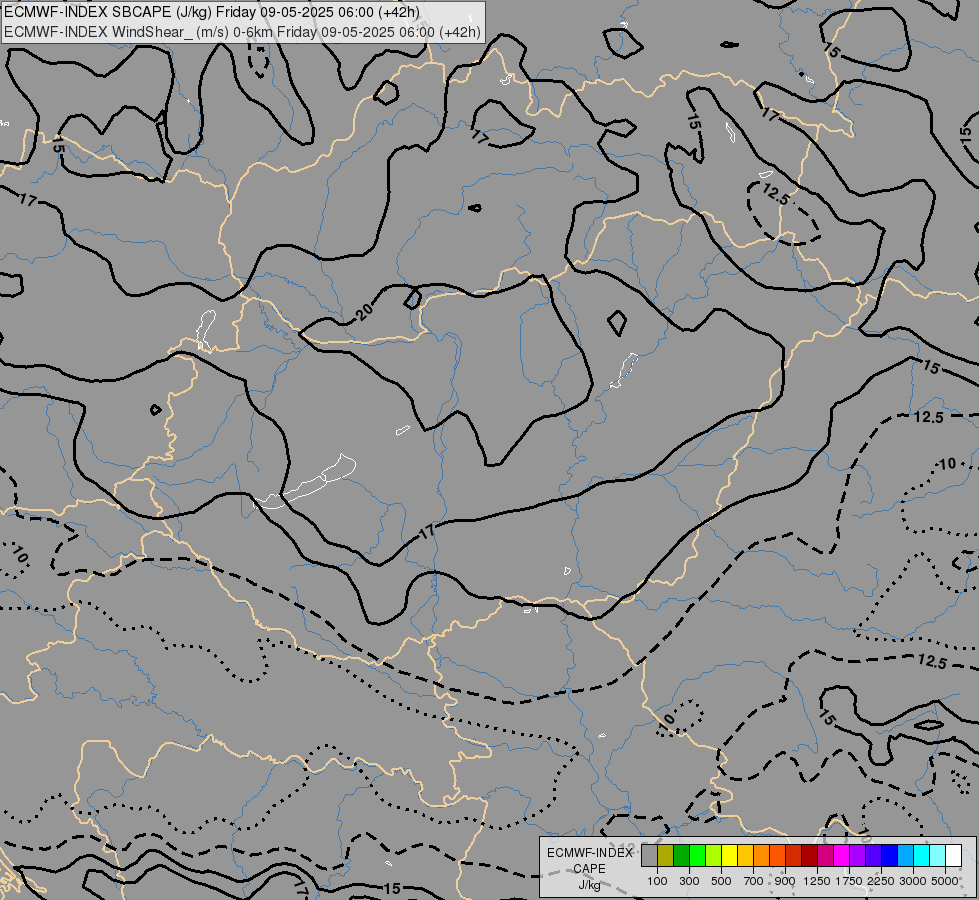Viewport: 979px width, 900px height.
Task: Choose the indigo swatch before the 2250 label
Action: coord(873,855)
